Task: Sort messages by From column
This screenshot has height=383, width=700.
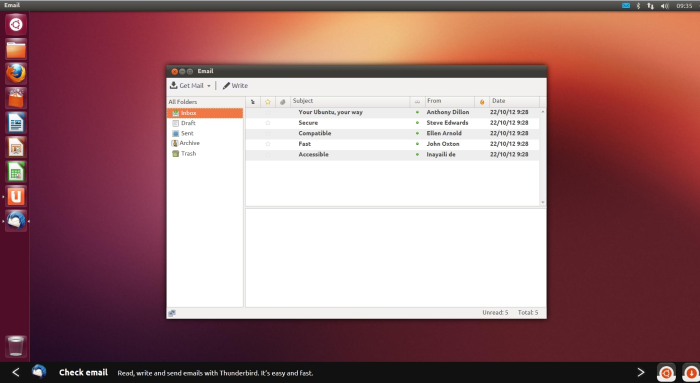Action: pos(450,101)
